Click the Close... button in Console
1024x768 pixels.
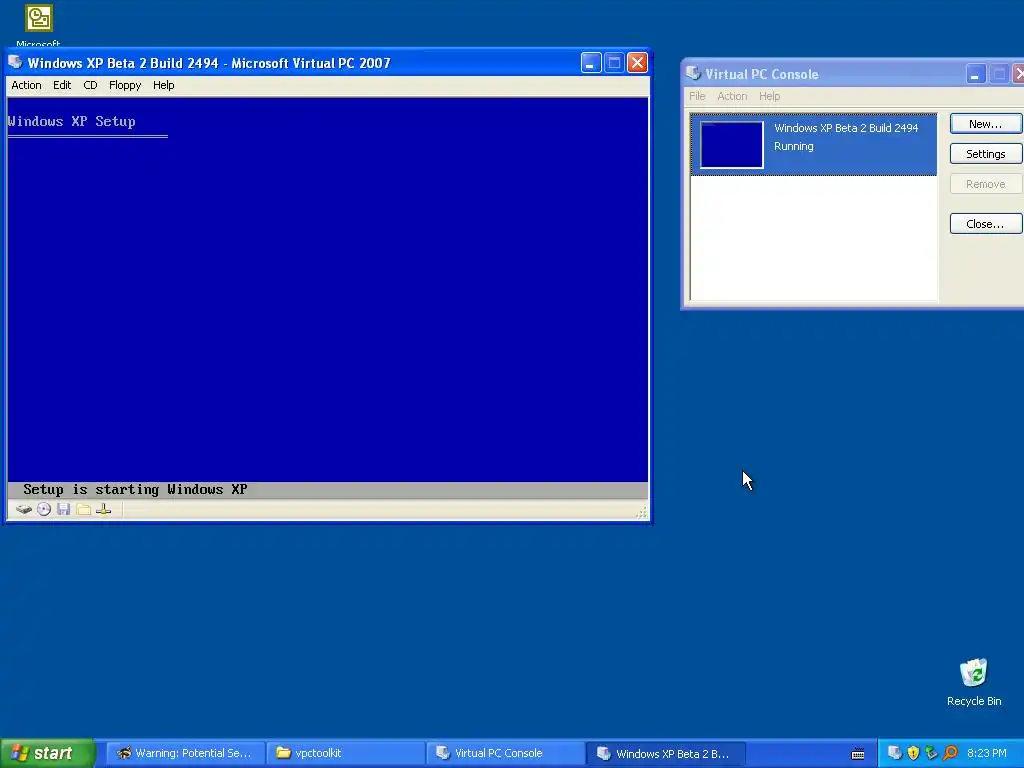985,223
